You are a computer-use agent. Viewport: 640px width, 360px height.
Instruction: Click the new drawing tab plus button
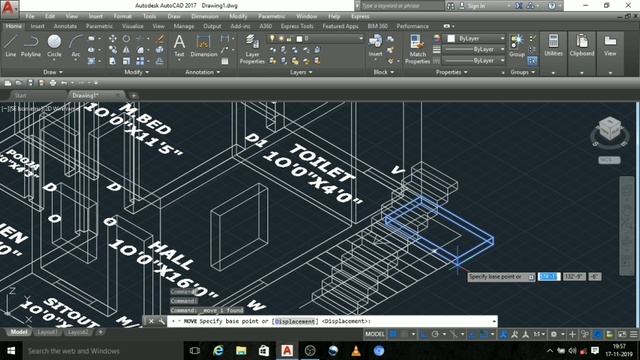[133, 96]
